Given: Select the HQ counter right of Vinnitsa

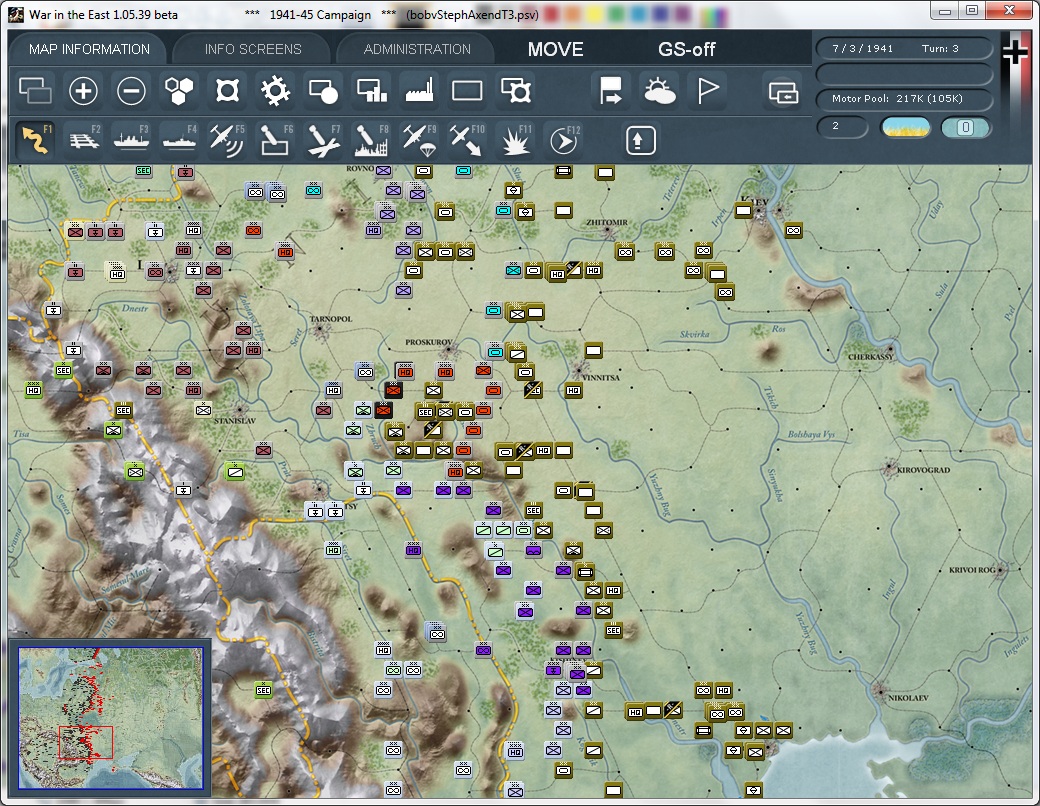Looking at the screenshot, I should [573, 391].
